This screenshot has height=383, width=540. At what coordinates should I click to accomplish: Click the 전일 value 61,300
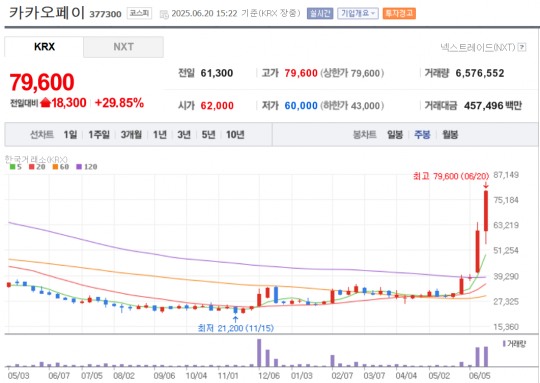217,73
